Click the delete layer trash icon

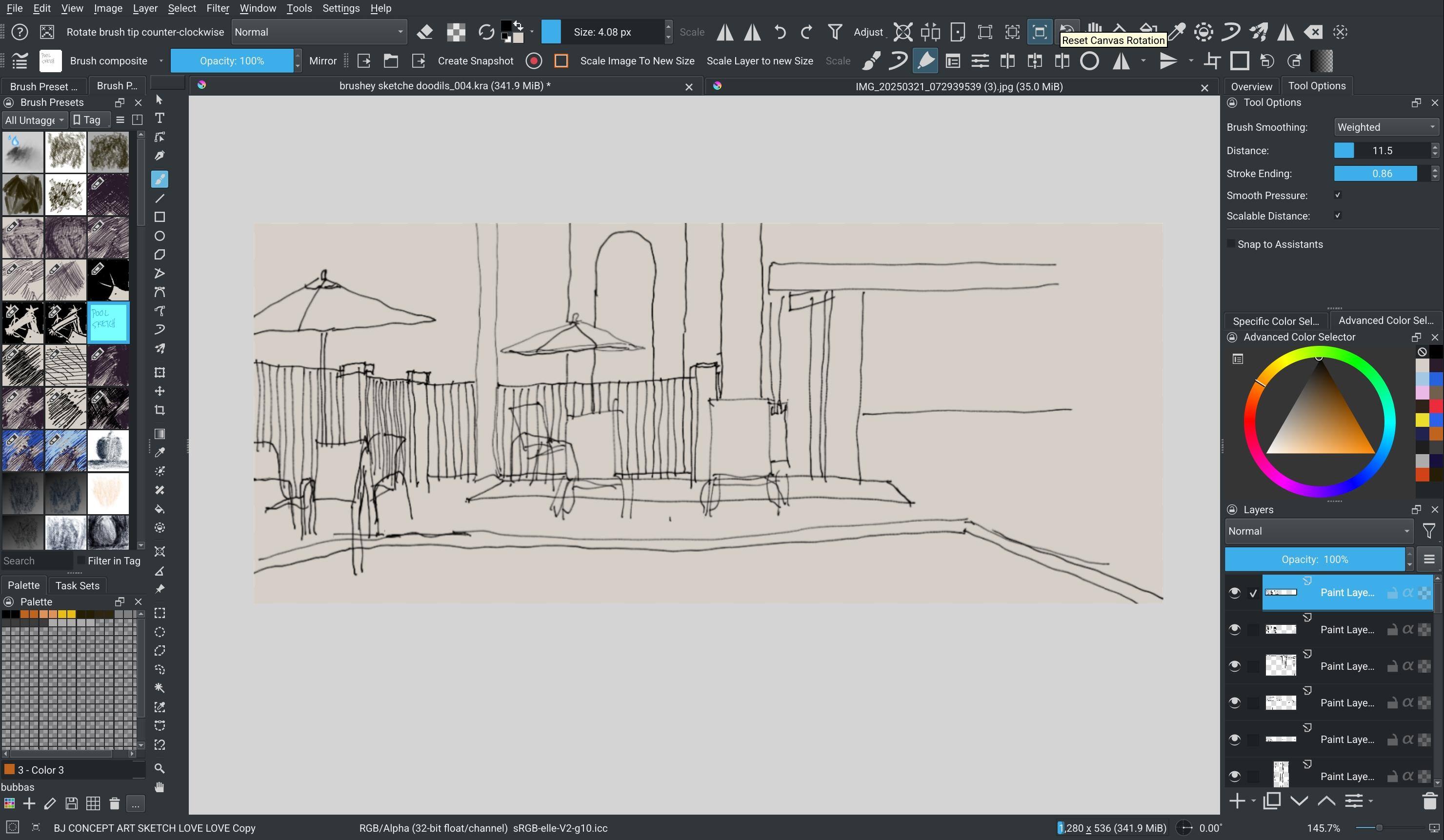coord(1429,801)
